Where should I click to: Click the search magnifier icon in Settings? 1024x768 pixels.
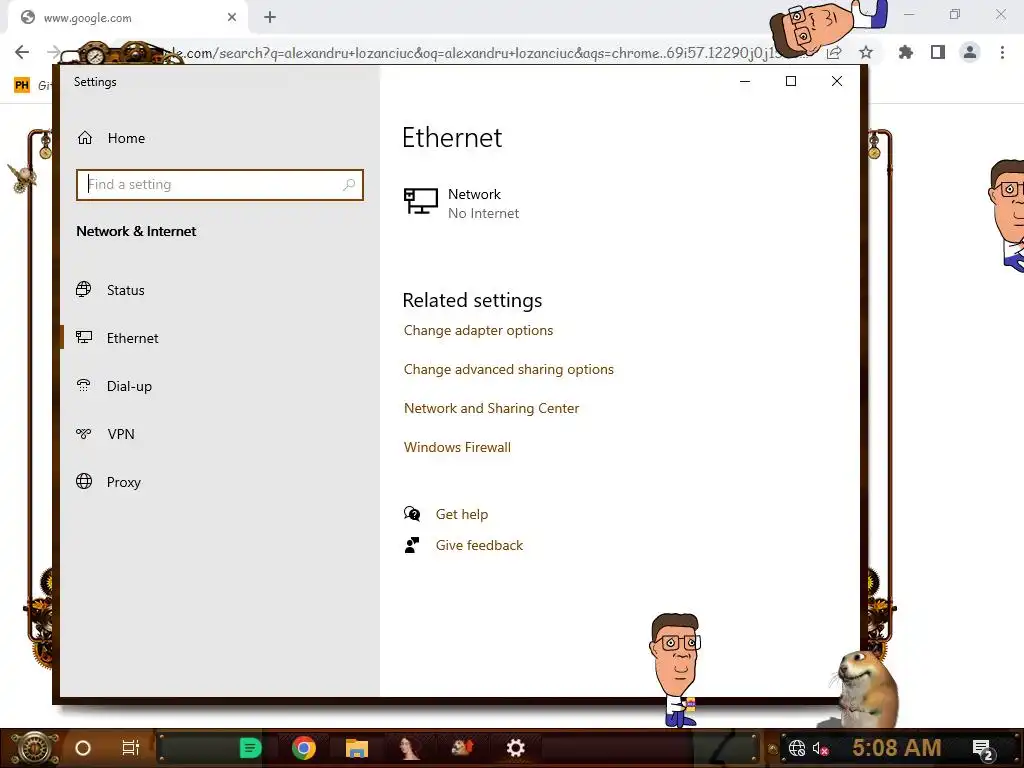tap(349, 185)
